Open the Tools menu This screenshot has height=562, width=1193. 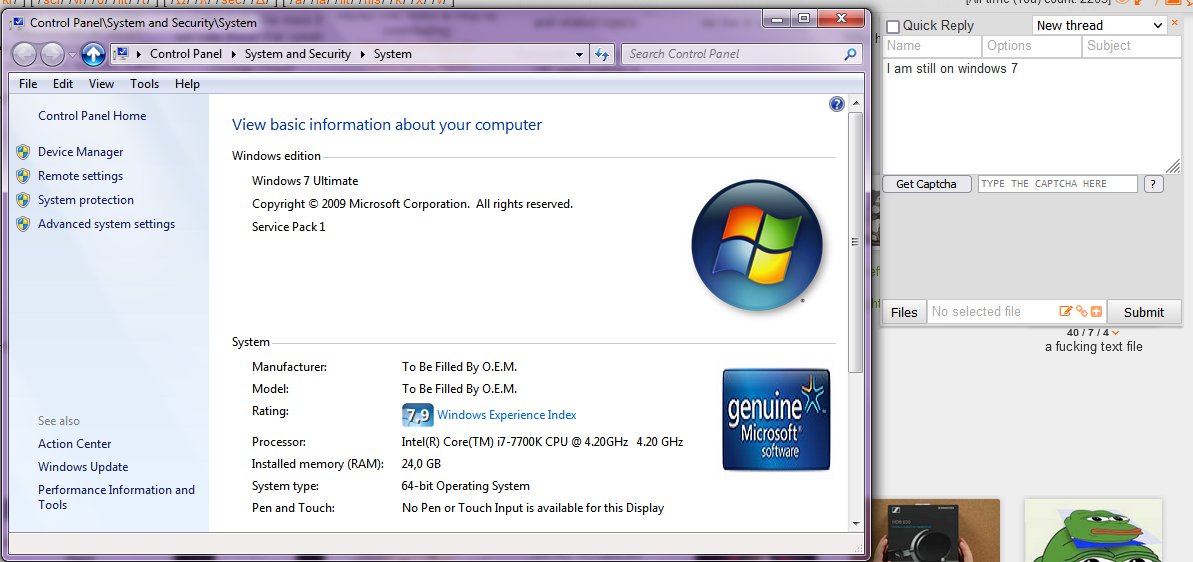(145, 84)
